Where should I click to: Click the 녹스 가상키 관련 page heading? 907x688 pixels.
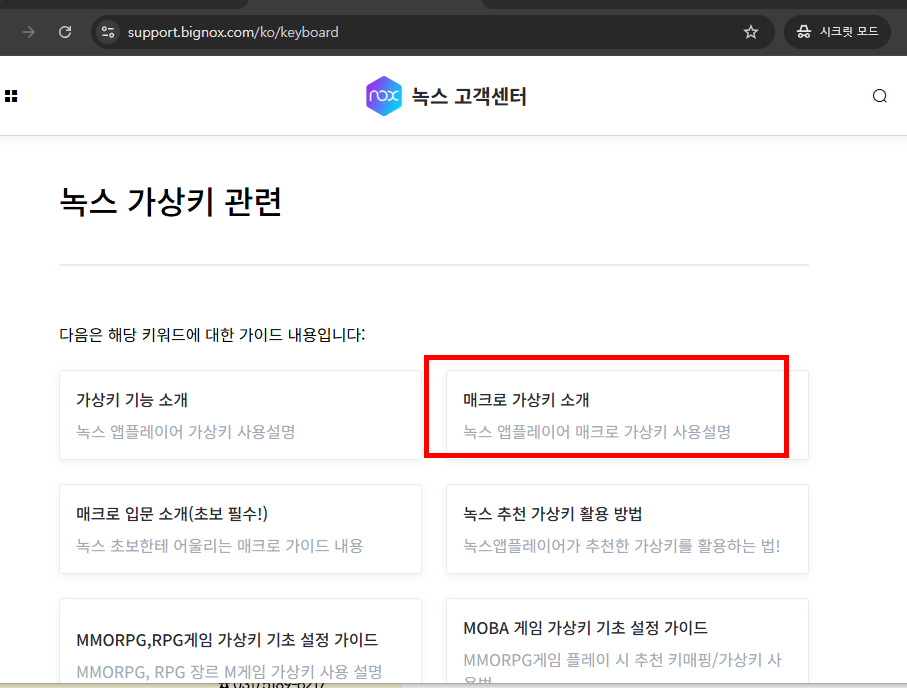click(x=170, y=202)
